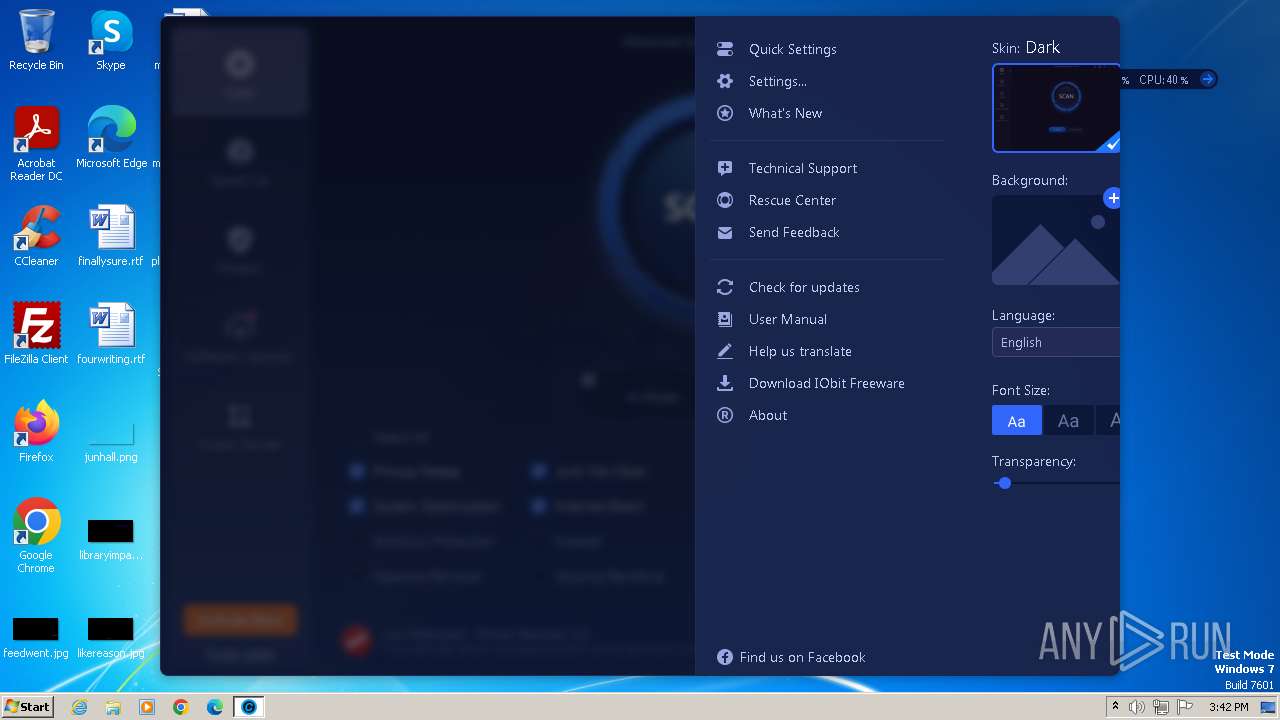Click the volume speaker tray icon
The image size is (1280, 720).
[1137, 707]
